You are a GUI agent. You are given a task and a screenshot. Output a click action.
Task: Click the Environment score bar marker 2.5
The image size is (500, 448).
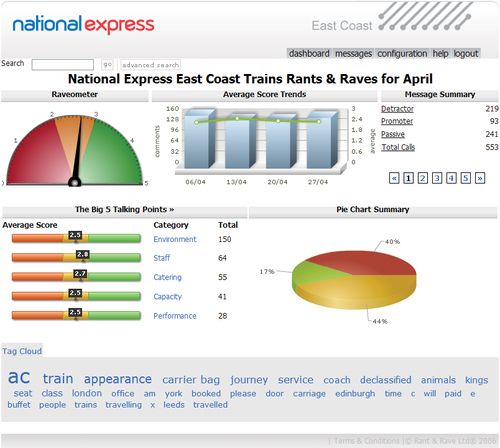(75, 235)
